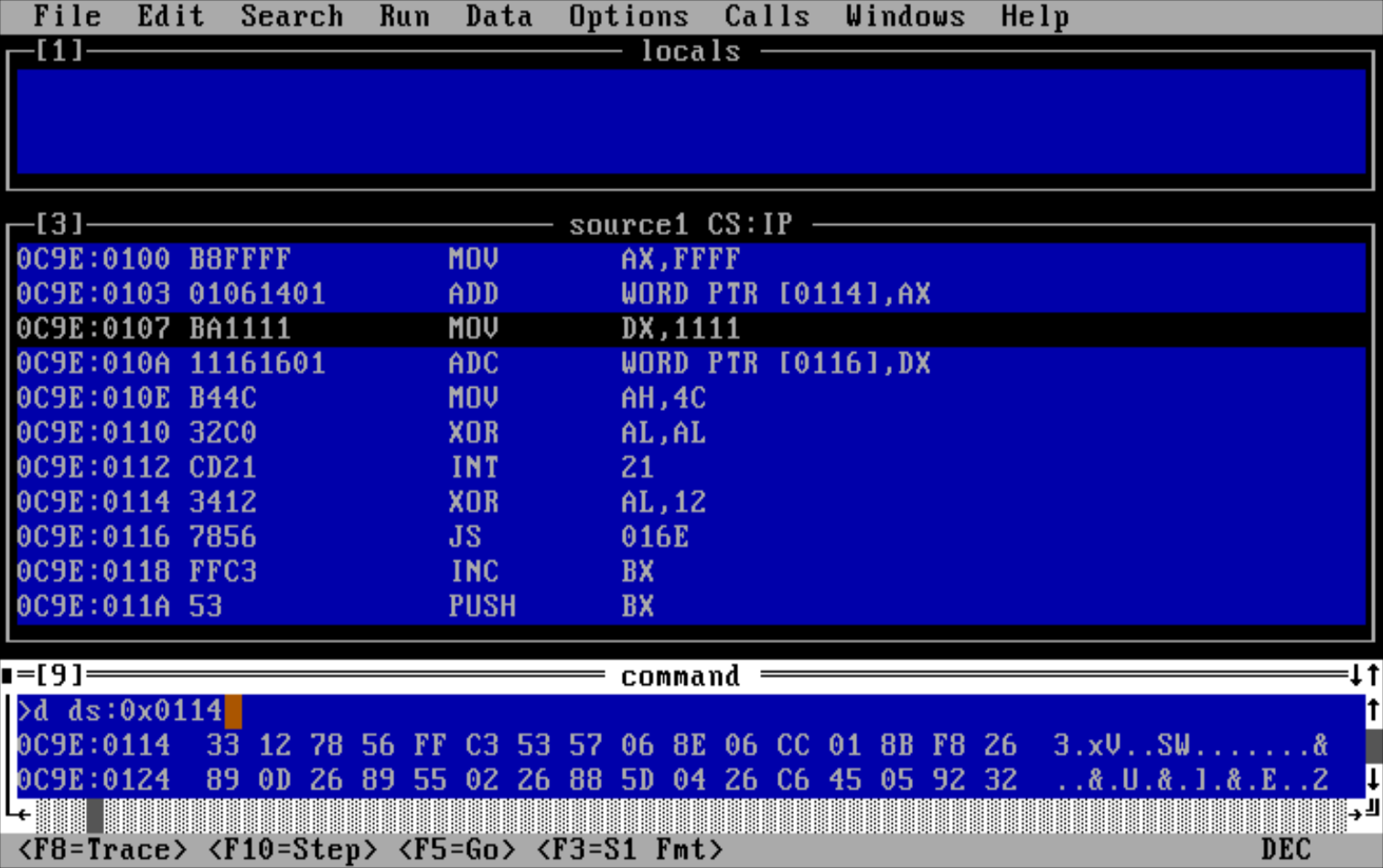This screenshot has width=1383, height=868.
Task: Select line INC BX
Action: click(691, 573)
